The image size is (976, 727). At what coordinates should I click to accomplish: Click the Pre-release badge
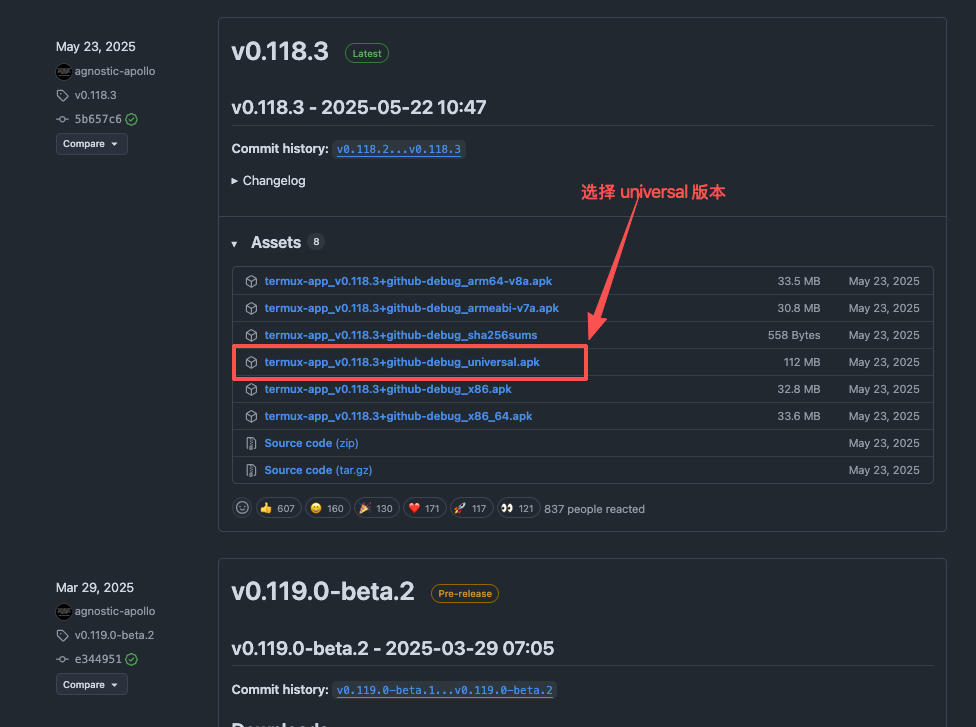(465, 594)
